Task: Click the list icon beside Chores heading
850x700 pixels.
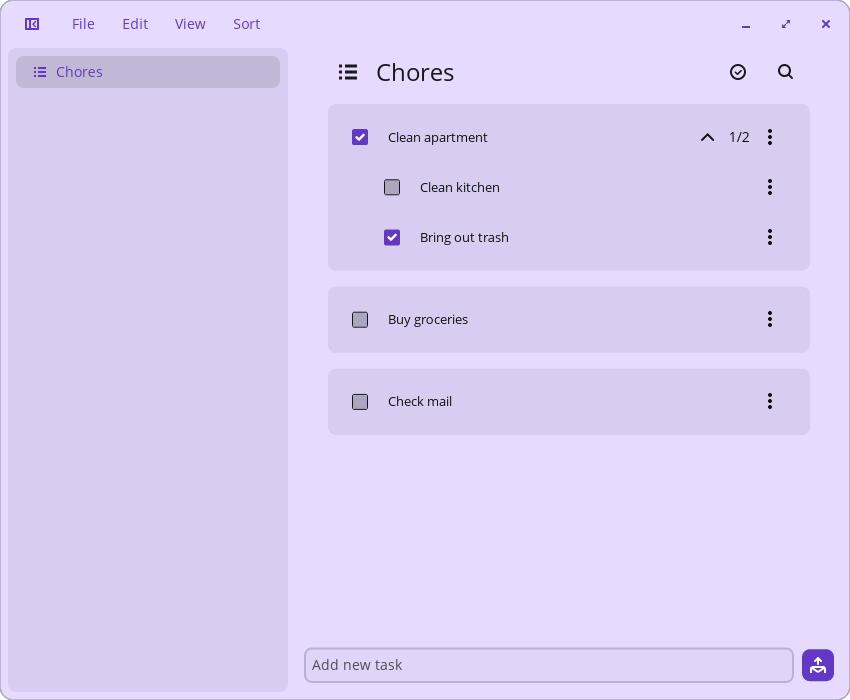Action: tap(348, 72)
